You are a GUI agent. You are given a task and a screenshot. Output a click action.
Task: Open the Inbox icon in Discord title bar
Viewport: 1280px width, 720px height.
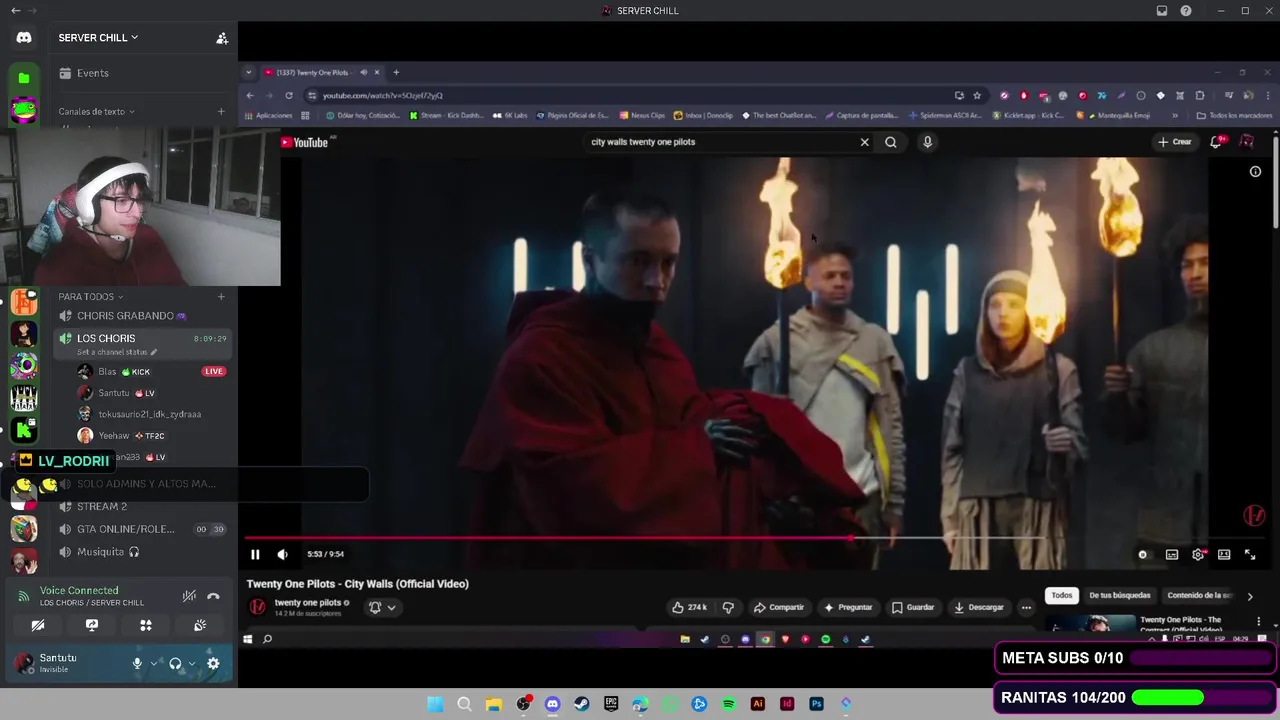pyautogui.click(x=1162, y=11)
